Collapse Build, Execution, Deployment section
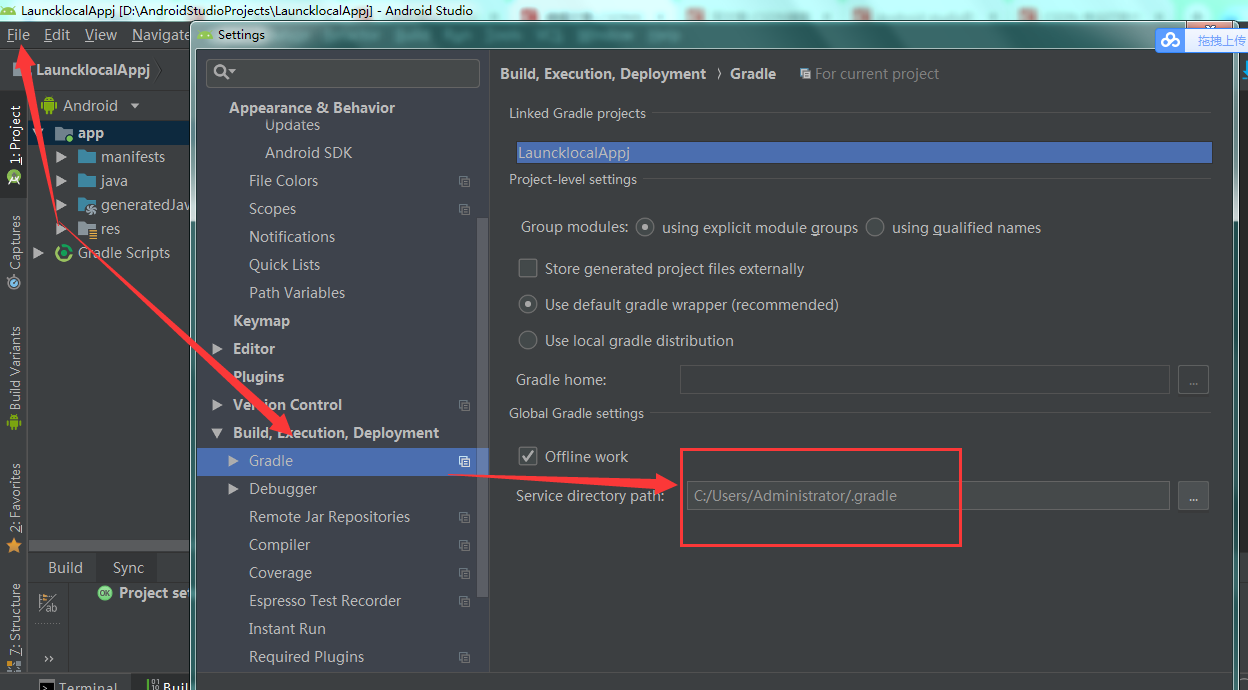The height and width of the screenshot is (690, 1248). (217, 433)
